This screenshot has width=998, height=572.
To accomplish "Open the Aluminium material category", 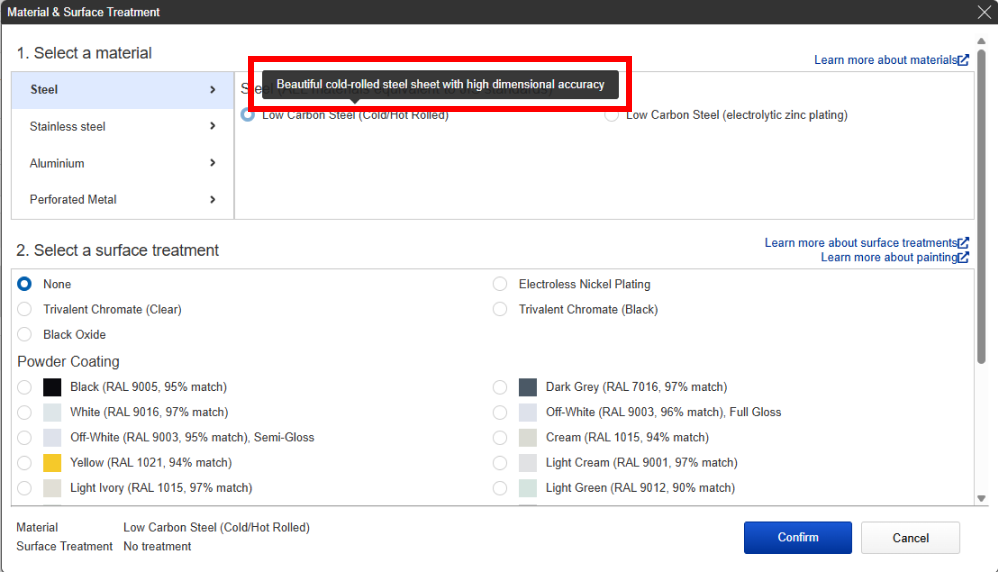I will [x=123, y=163].
